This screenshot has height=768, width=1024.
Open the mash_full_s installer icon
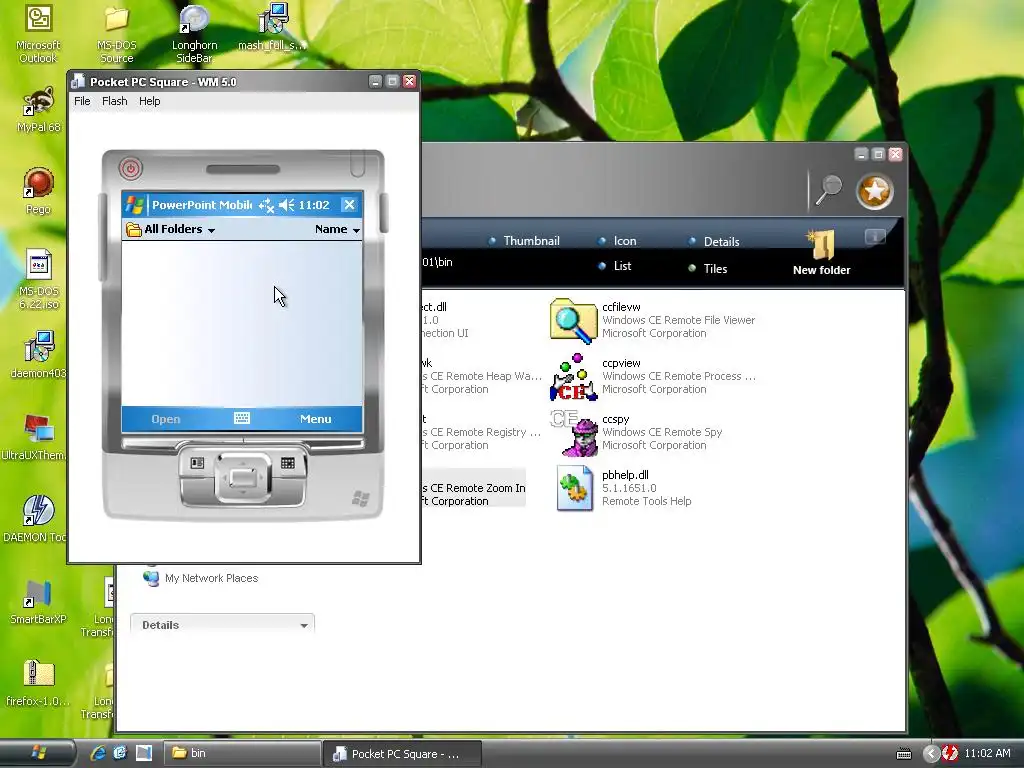[x=272, y=28]
